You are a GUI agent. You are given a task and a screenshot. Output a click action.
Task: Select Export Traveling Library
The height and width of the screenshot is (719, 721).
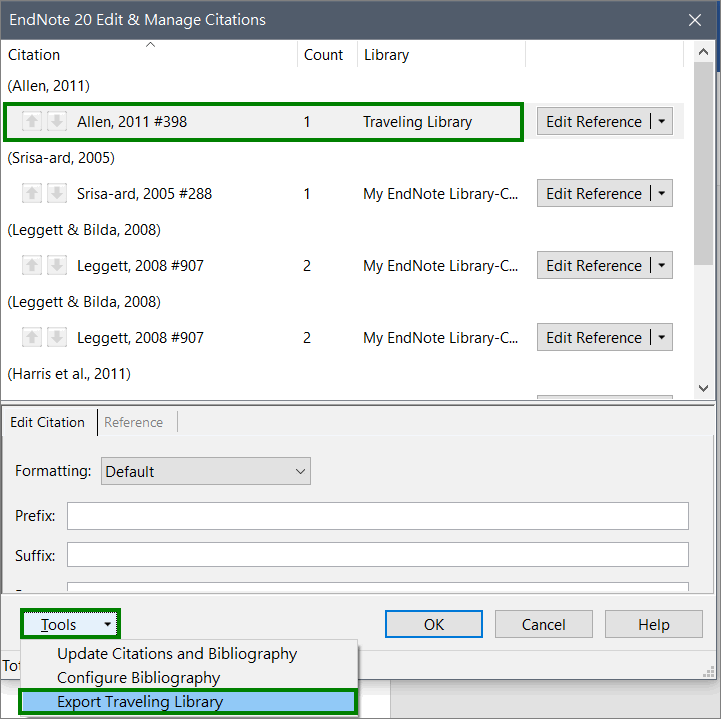pyautogui.click(x=188, y=702)
